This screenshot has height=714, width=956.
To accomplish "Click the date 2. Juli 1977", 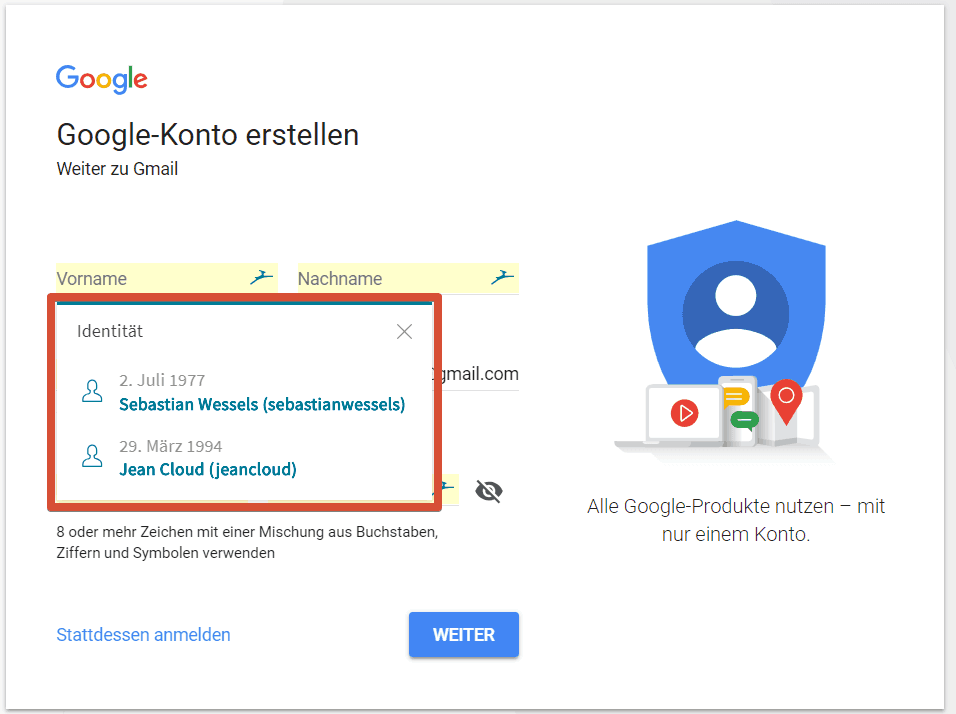I will pyautogui.click(x=162, y=380).
